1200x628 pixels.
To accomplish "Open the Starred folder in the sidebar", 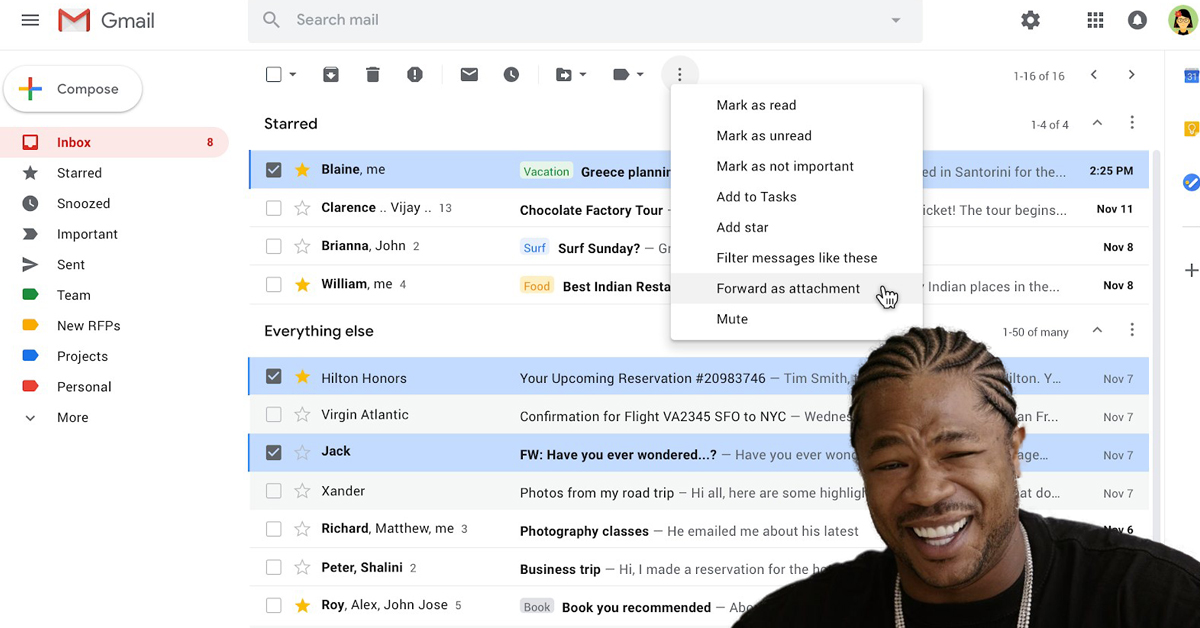I will (77, 172).
